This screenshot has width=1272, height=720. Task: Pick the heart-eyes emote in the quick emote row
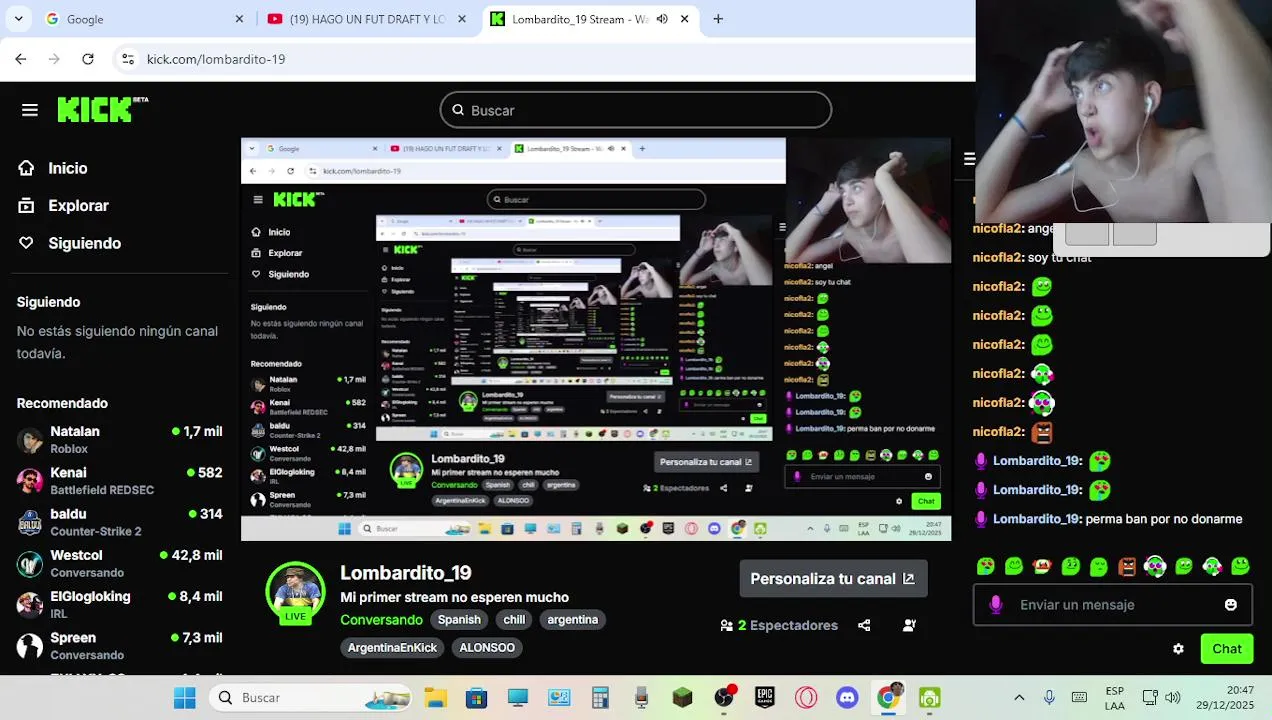pyautogui.click(x=986, y=566)
